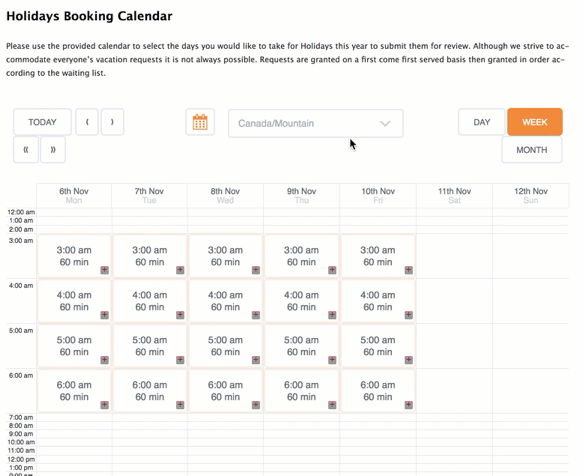Switch to MONTH view
Viewport: 583px width, 476px height.
pyautogui.click(x=532, y=150)
